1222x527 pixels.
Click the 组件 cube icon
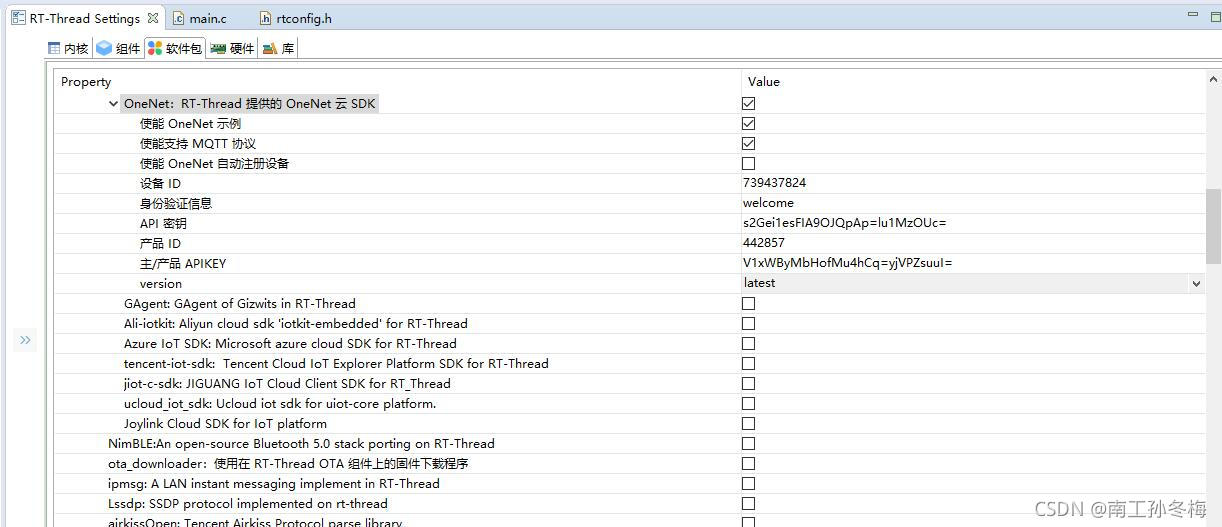(104, 48)
